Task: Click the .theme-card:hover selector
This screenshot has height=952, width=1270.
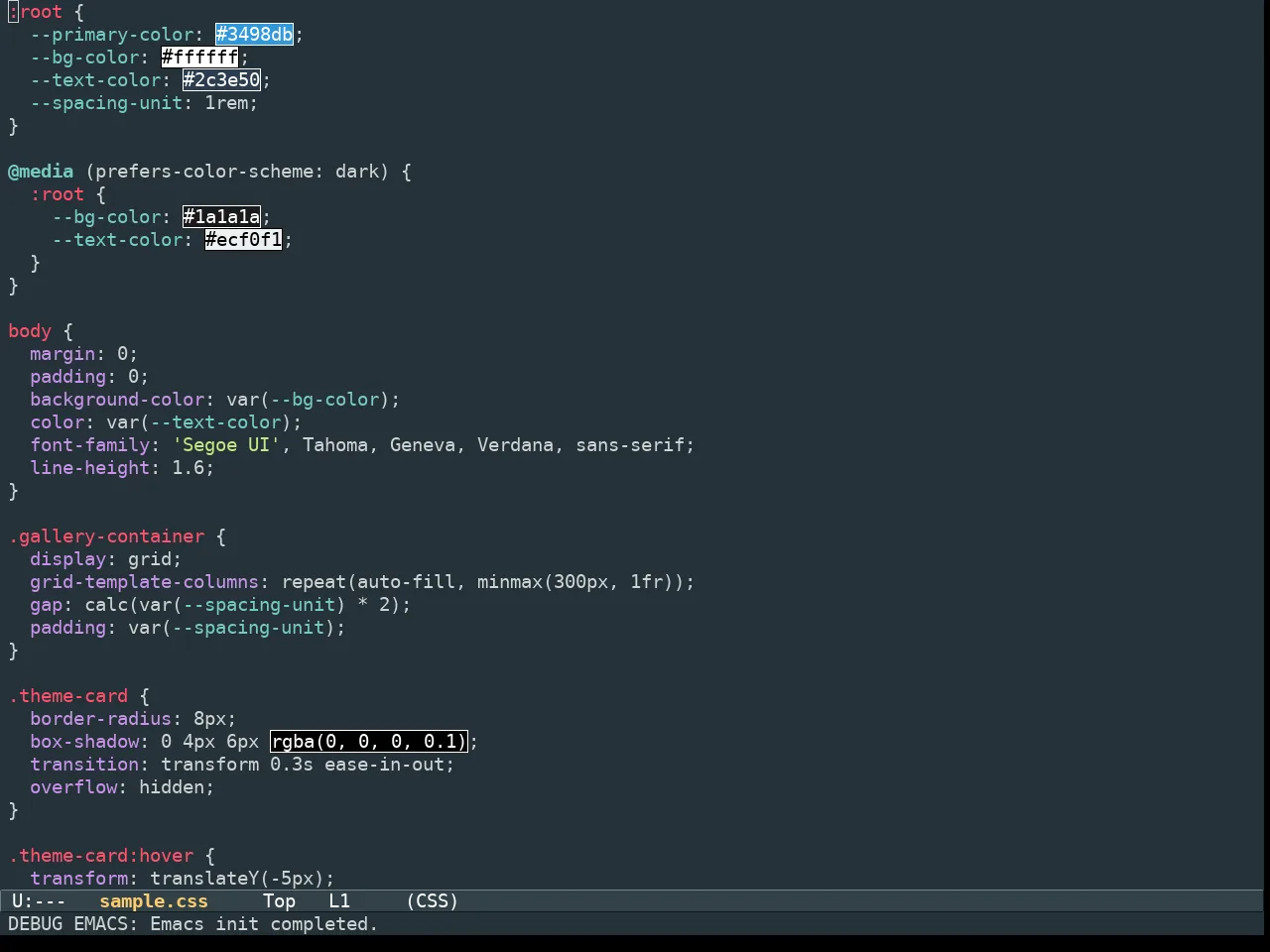Action: click(100, 856)
